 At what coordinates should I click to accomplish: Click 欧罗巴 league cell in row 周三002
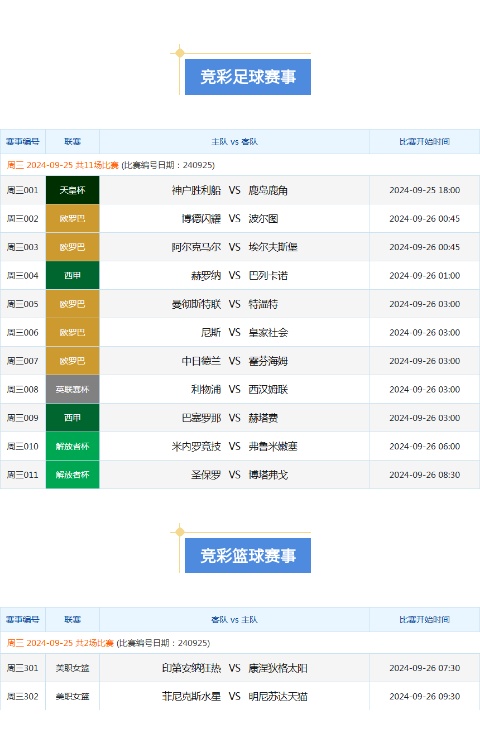coord(73,219)
